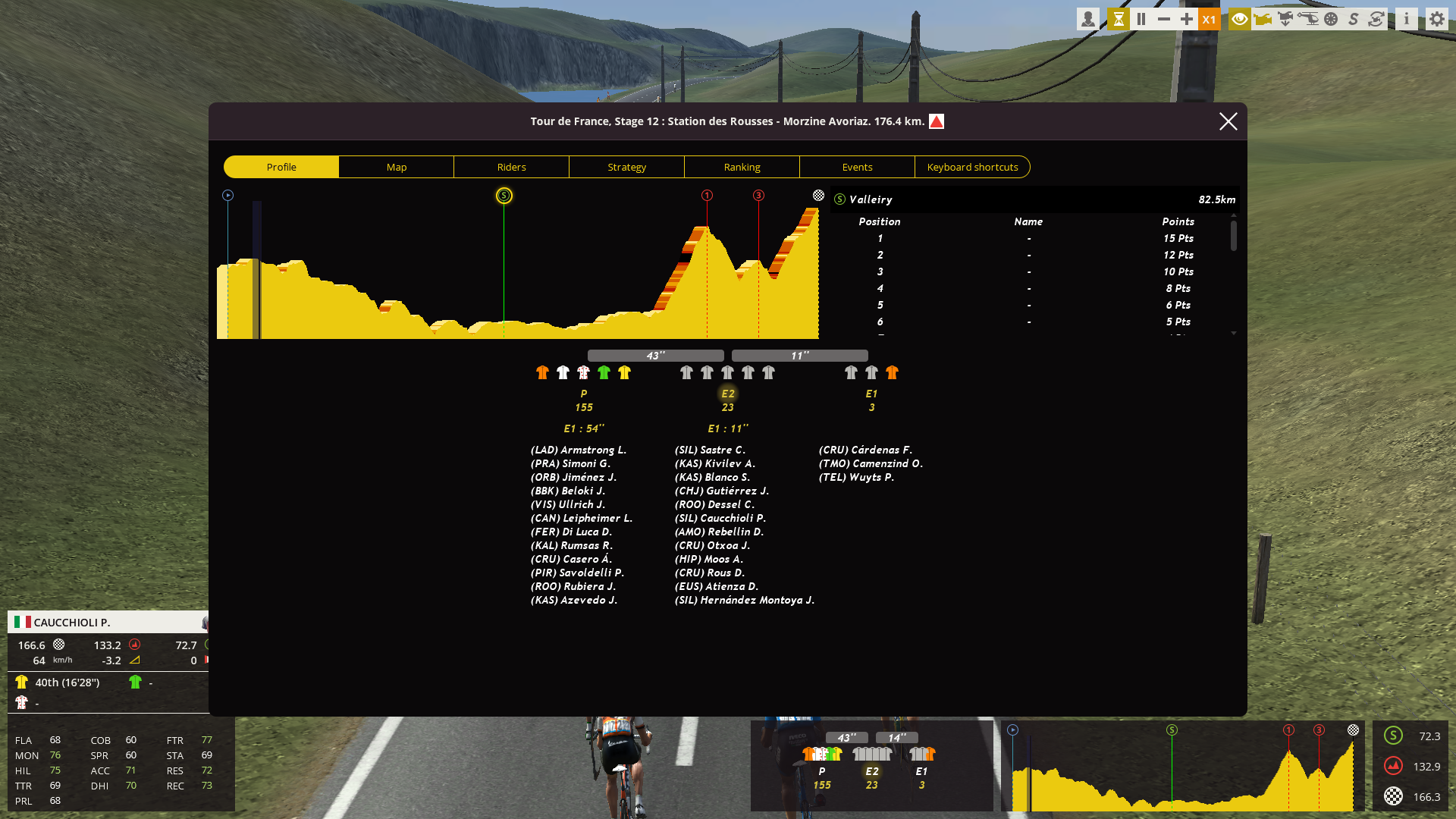Toggle the hourglass time mode
This screenshot has width=1456, height=819.
(1118, 19)
